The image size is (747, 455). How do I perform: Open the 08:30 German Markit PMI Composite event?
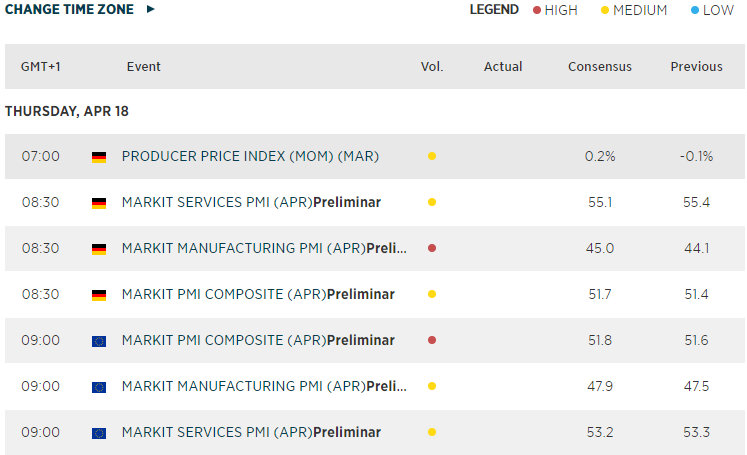coord(257,295)
